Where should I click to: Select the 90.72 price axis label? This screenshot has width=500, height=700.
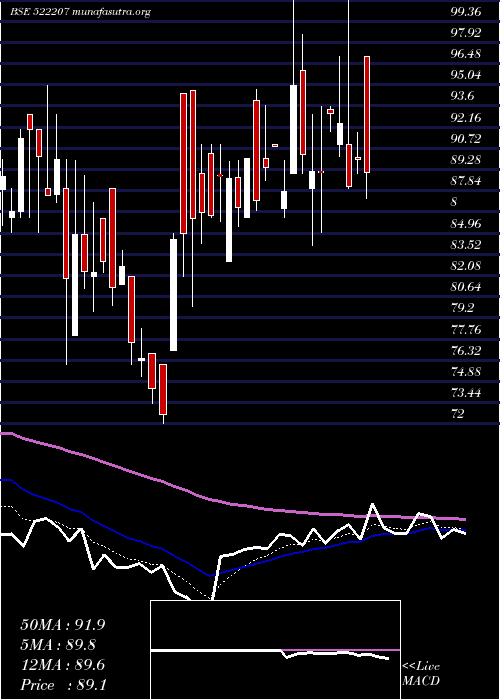click(x=466, y=139)
